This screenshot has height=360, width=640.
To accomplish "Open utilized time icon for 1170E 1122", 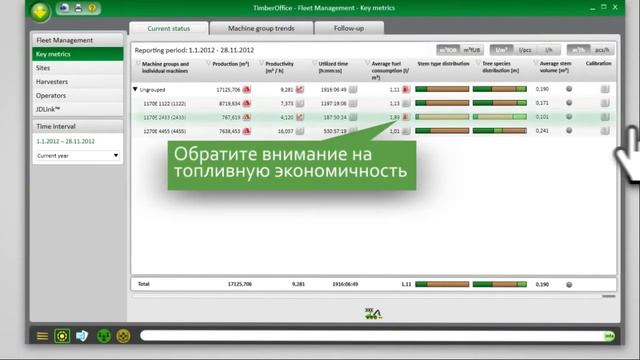I will 353,103.
